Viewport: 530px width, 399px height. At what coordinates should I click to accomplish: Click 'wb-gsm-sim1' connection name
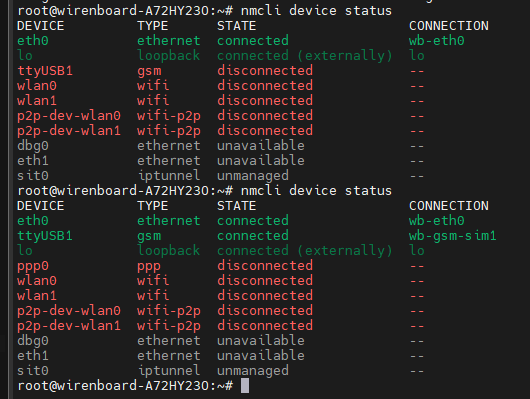pos(453,236)
